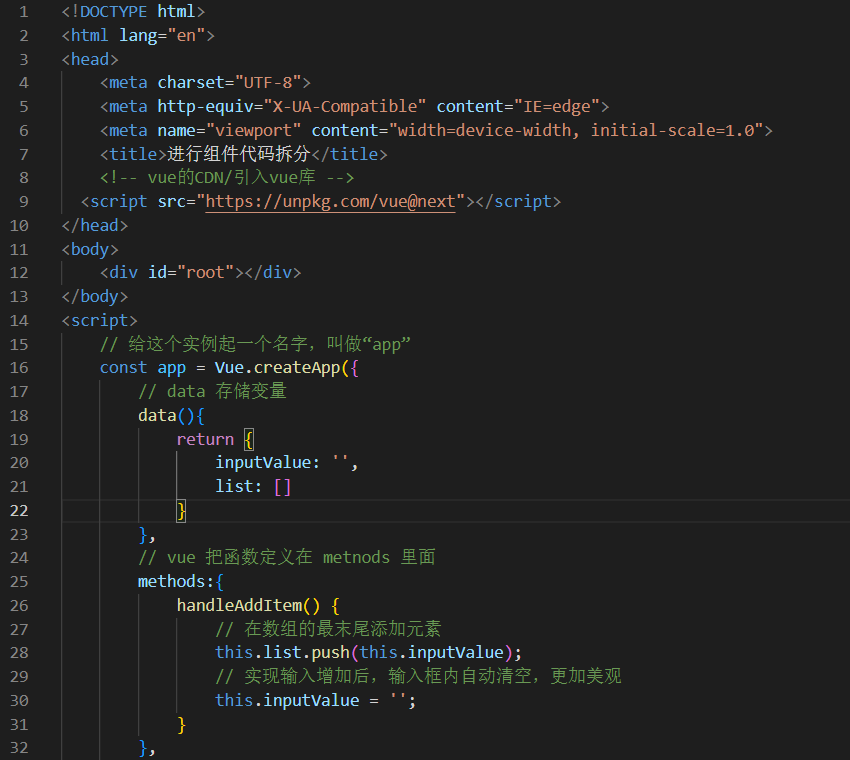The width and height of the screenshot is (850, 760).
Task: Click the return keyword
Action: (x=205, y=440)
